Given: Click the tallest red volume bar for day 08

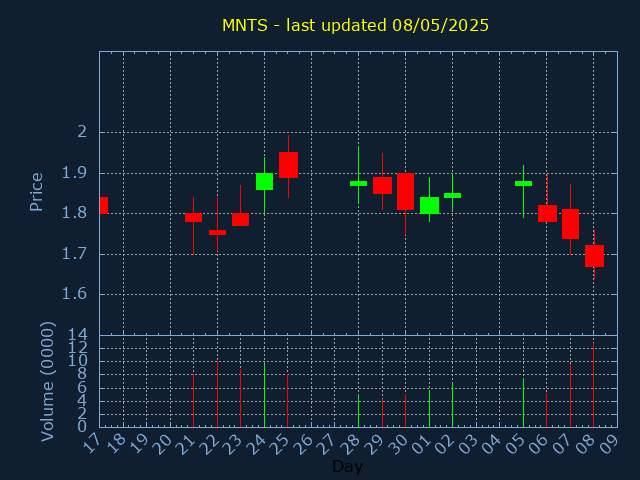Looking at the screenshot, I should pyautogui.click(x=593, y=385).
